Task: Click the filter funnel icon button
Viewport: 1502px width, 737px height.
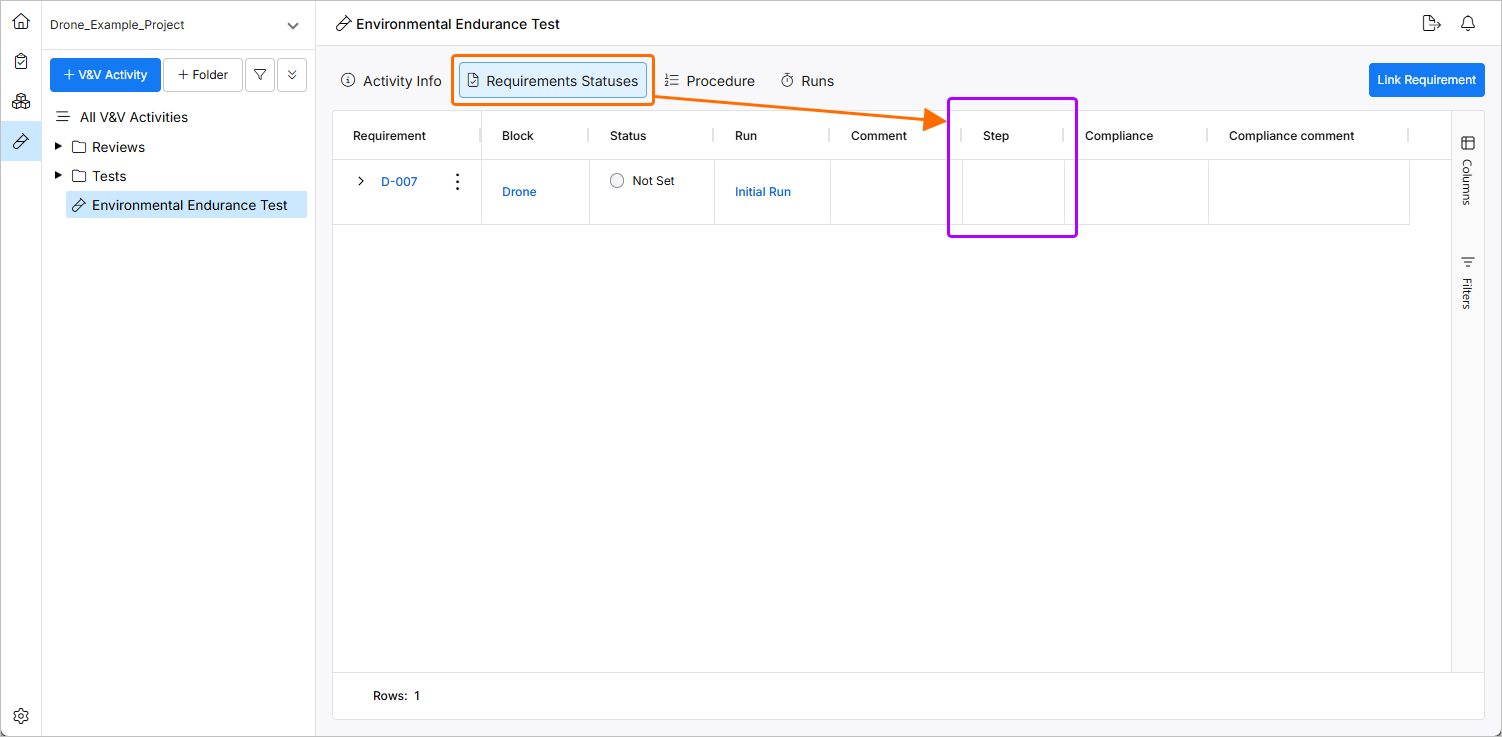Action: coord(260,75)
